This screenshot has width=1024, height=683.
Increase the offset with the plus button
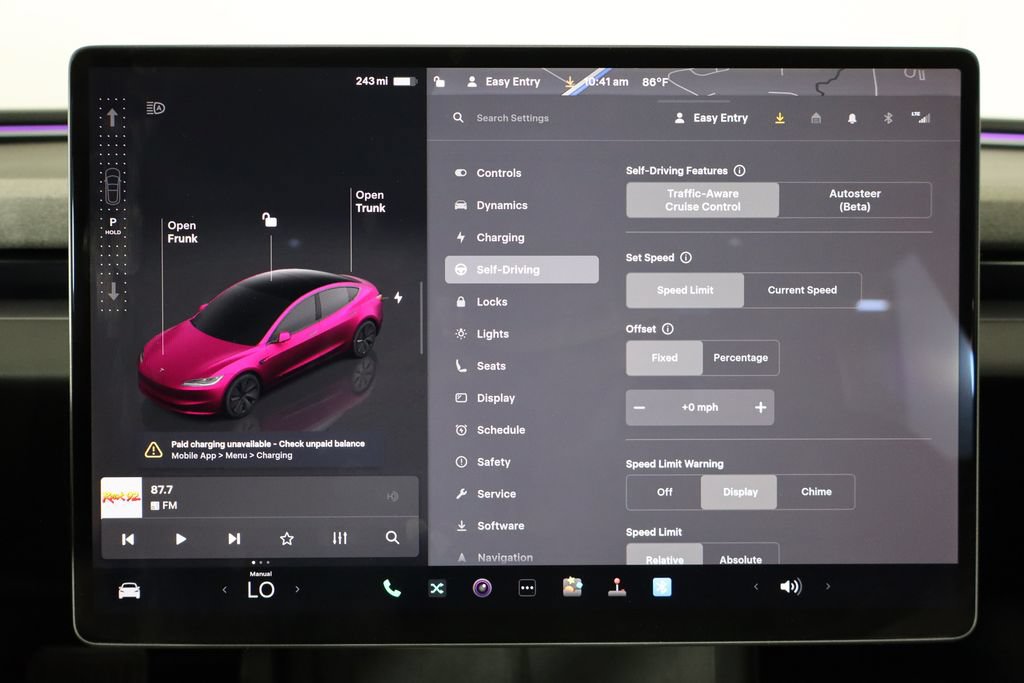click(760, 407)
